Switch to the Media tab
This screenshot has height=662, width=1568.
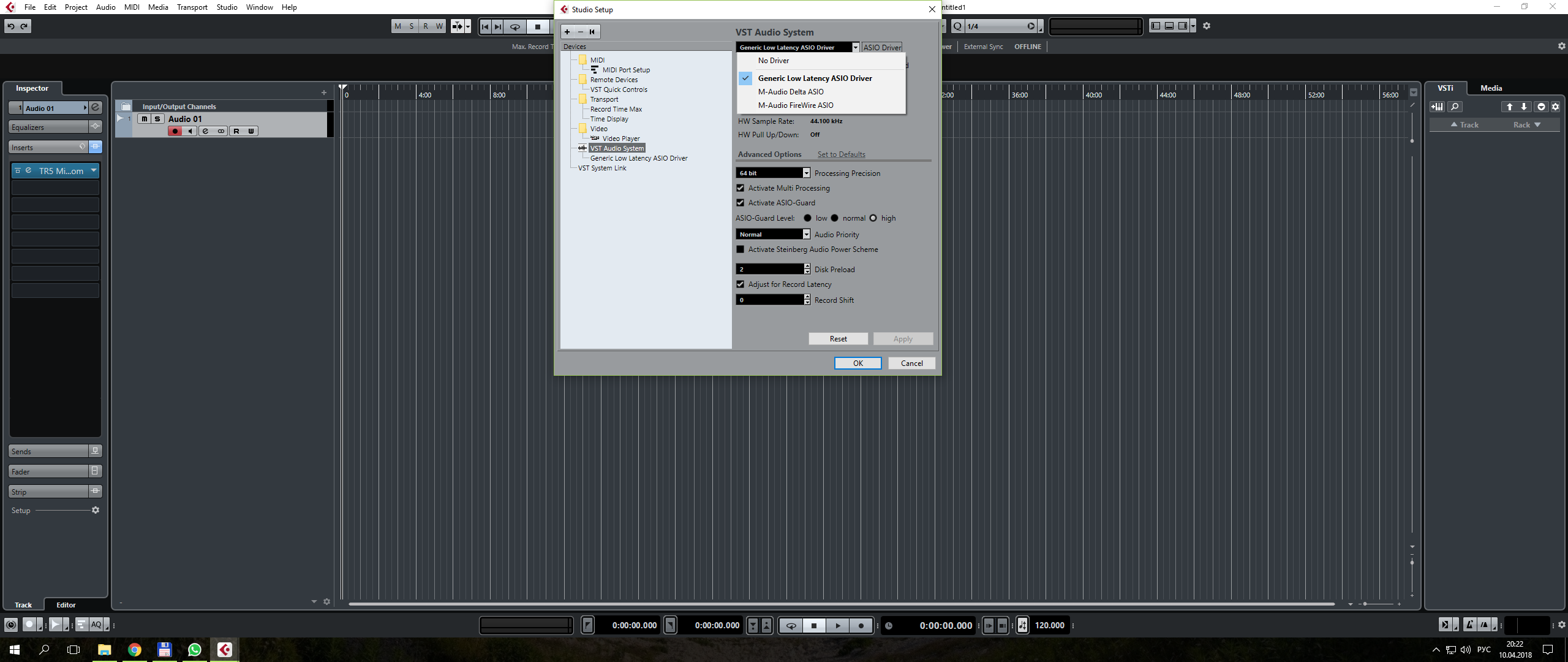[1491, 88]
